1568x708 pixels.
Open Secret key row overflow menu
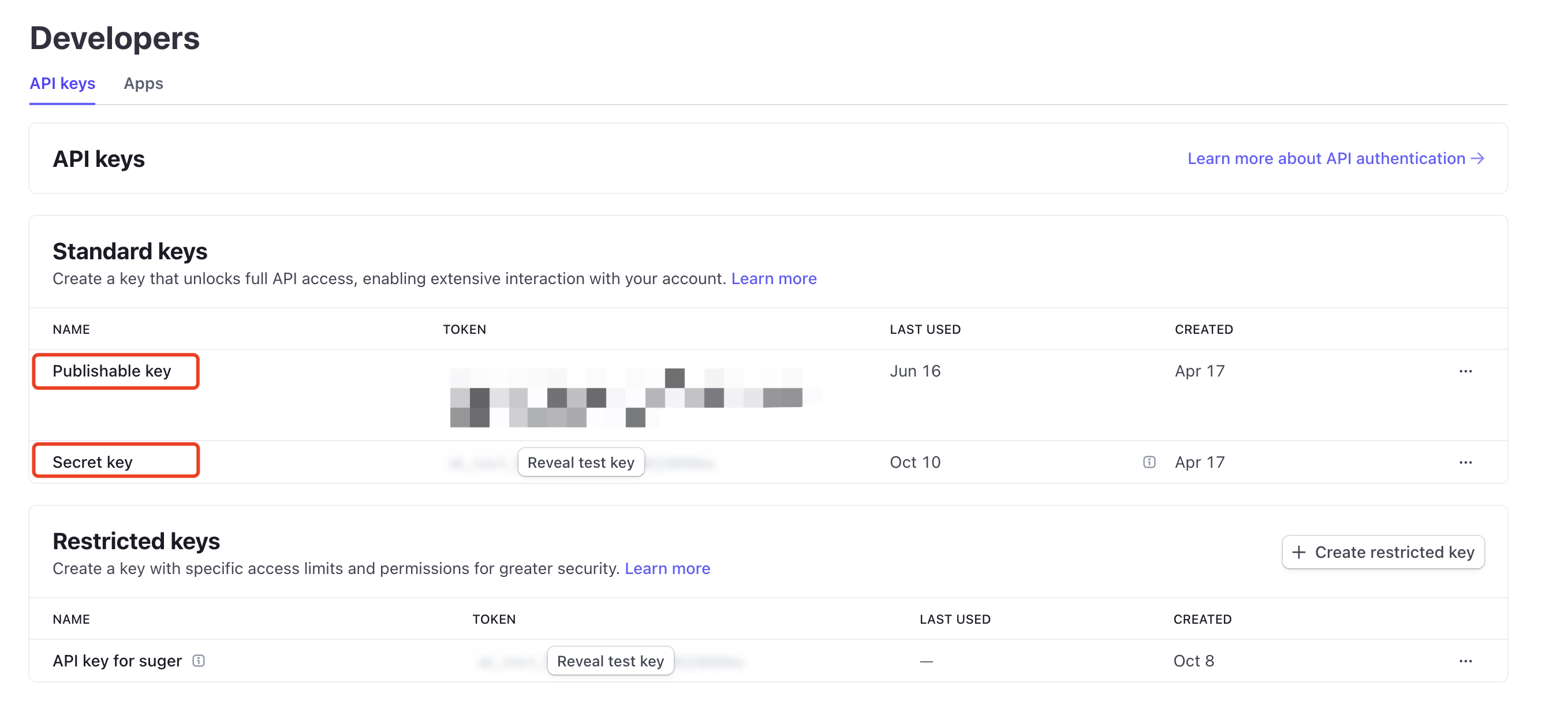[1465, 462]
